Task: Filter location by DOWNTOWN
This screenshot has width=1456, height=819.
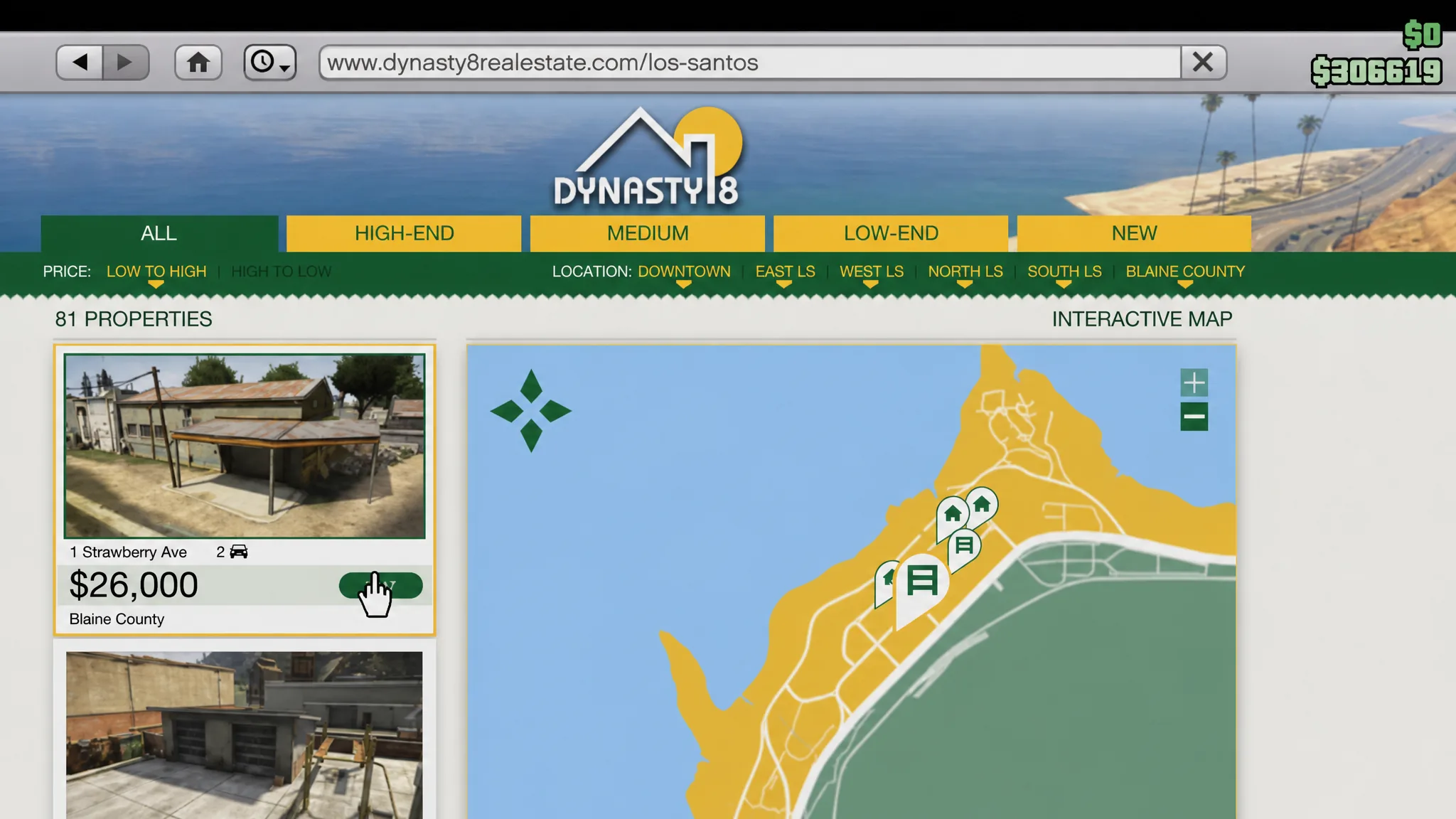Action: coord(684,272)
